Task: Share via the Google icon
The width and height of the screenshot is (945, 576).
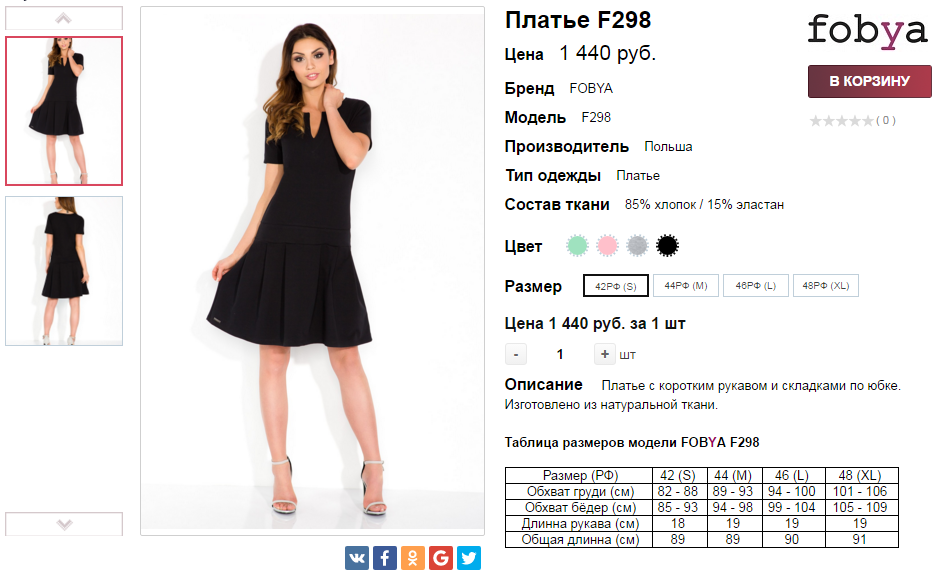Action: pyautogui.click(x=441, y=558)
